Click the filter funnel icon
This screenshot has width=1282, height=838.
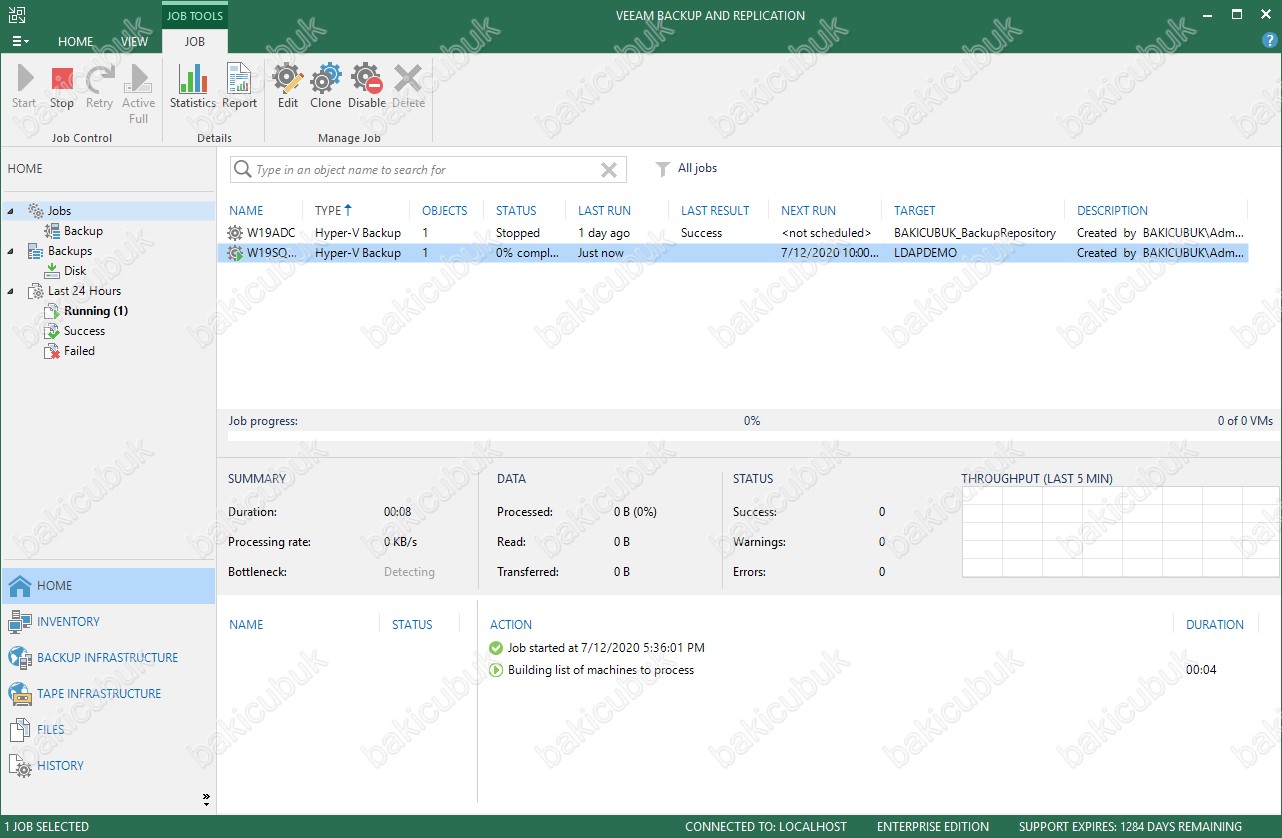click(662, 169)
